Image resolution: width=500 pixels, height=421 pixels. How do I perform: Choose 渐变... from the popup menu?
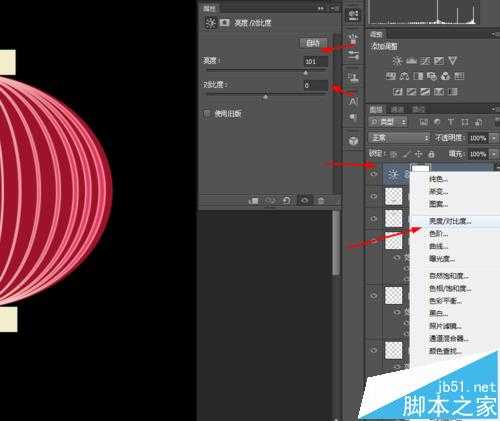point(438,191)
